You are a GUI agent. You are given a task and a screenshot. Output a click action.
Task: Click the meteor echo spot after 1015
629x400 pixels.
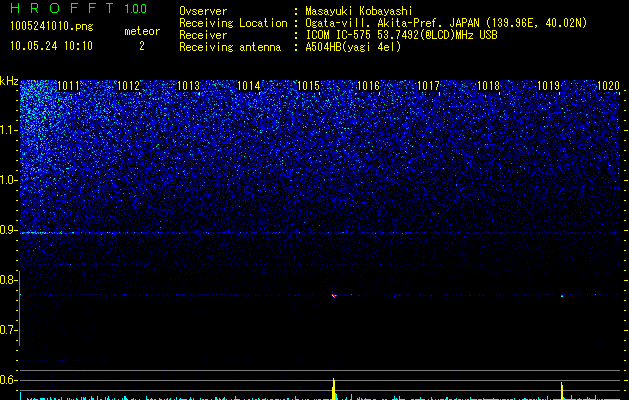point(334,296)
